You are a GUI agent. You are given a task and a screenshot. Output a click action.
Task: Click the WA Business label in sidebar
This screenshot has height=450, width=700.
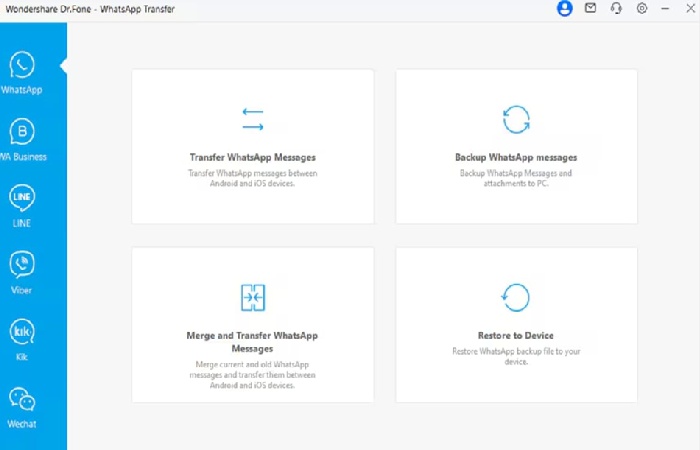coord(23,157)
